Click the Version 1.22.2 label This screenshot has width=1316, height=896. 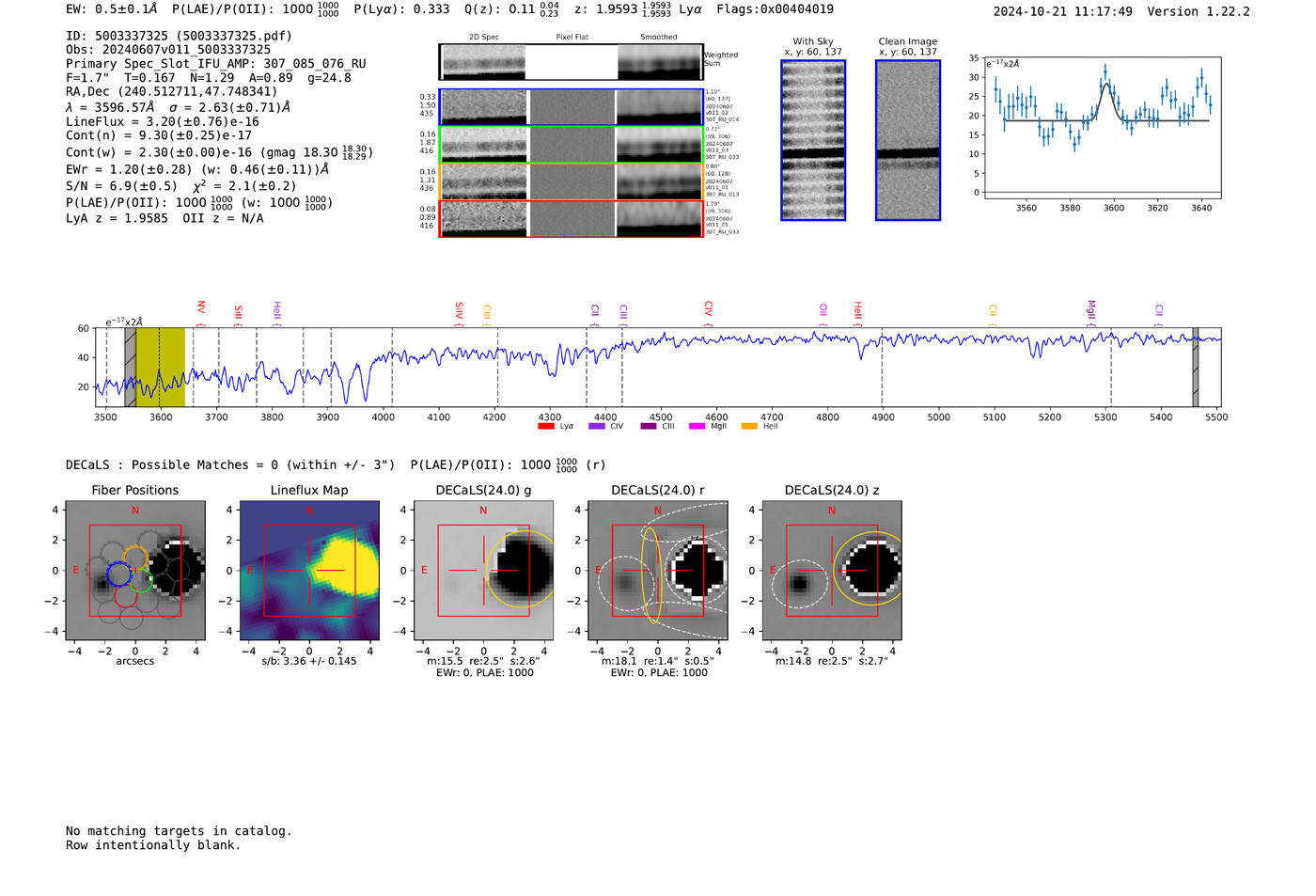[1198, 11]
